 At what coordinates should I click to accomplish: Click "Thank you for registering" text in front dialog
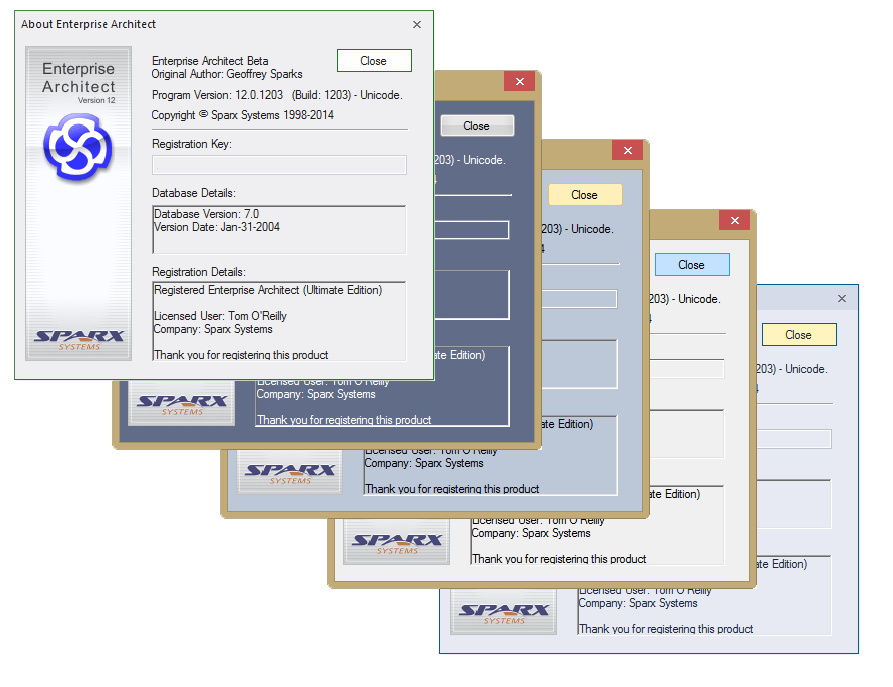pos(241,355)
